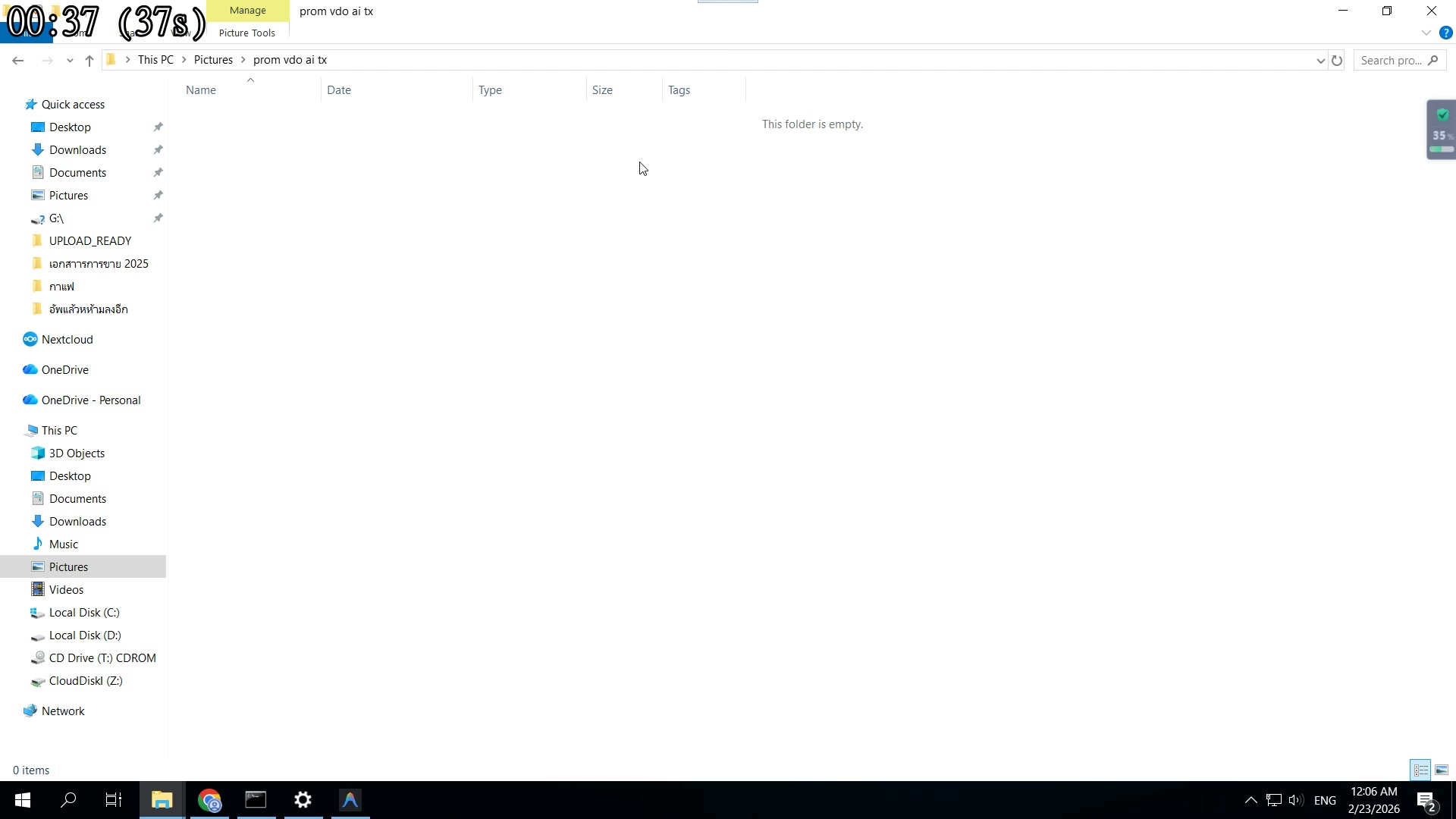1456x819 pixels.
Task: Switch to details view layout
Action: coord(1420,770)
